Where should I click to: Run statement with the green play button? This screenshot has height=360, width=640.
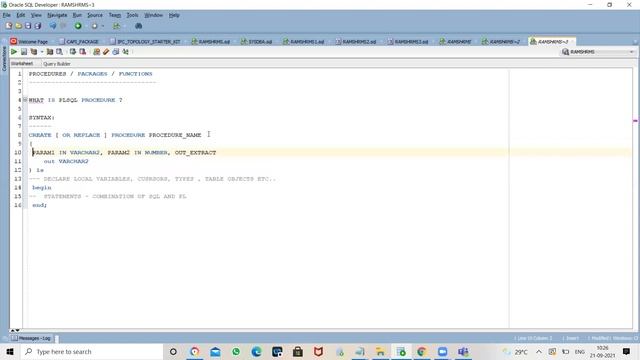pos(14,52)
